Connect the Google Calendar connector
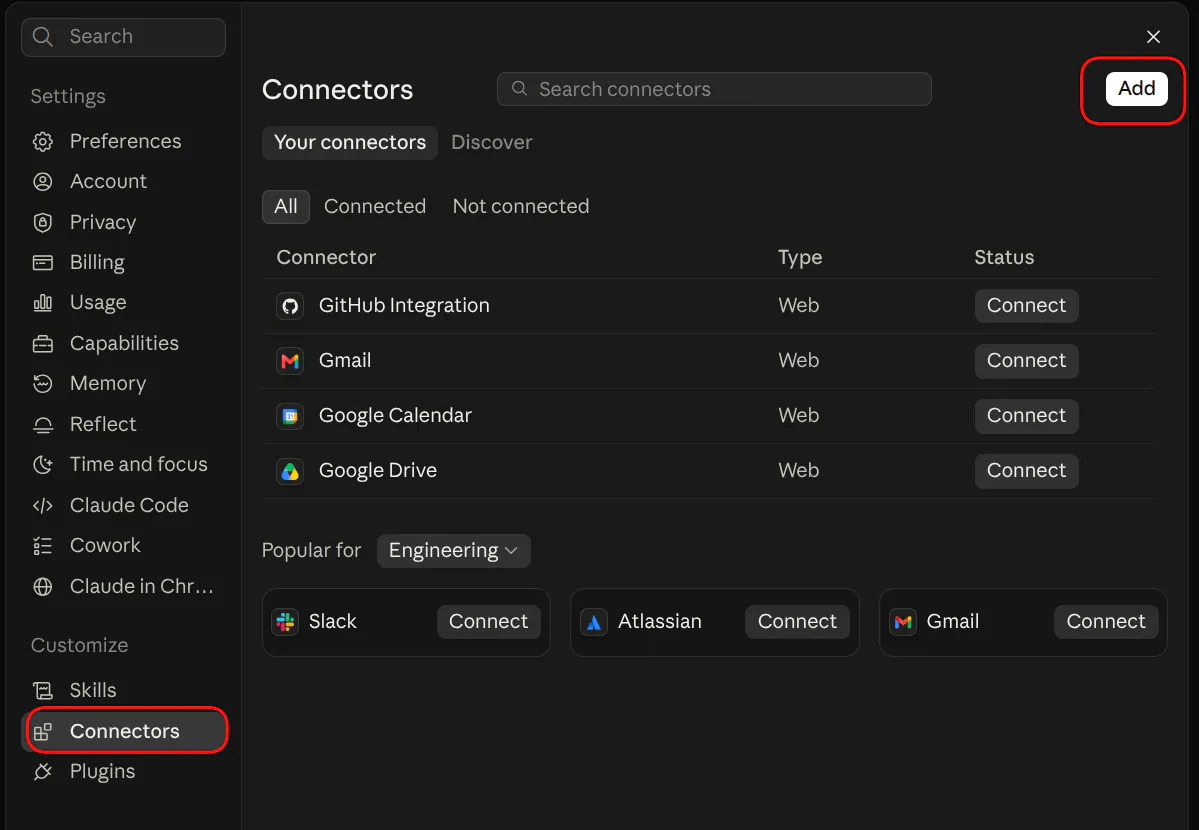The height and width of the screenshot is (830, 1199). pos(1026,416)
